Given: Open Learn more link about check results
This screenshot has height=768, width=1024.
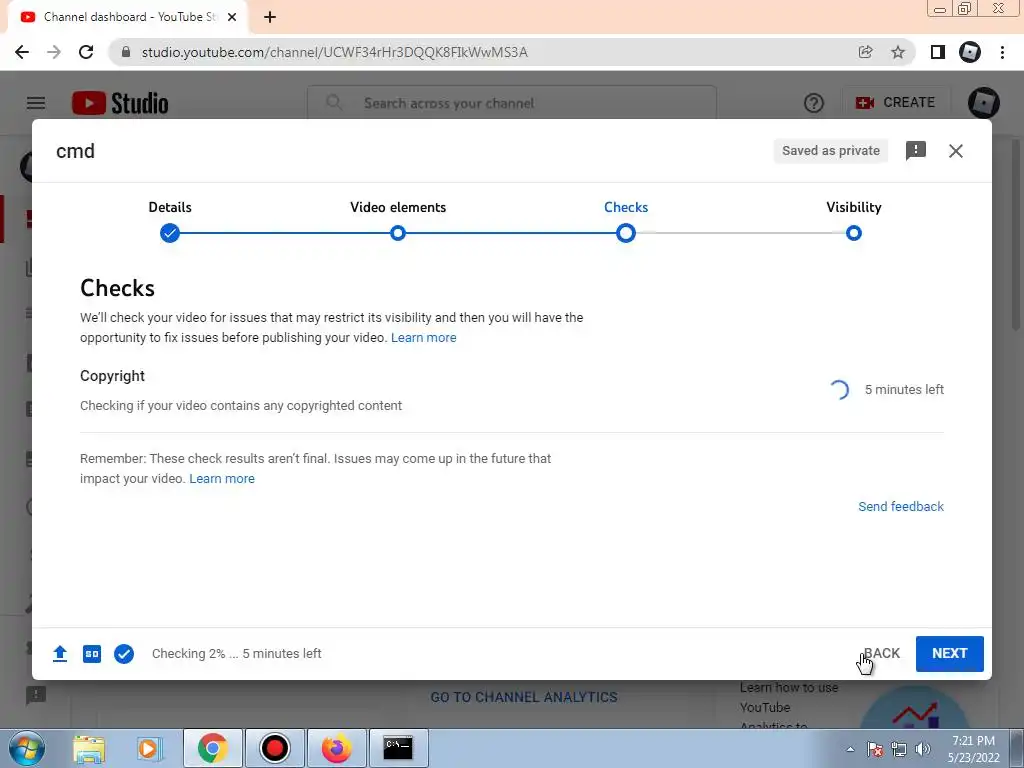Looking at the screenshot, I should (222, 479).
